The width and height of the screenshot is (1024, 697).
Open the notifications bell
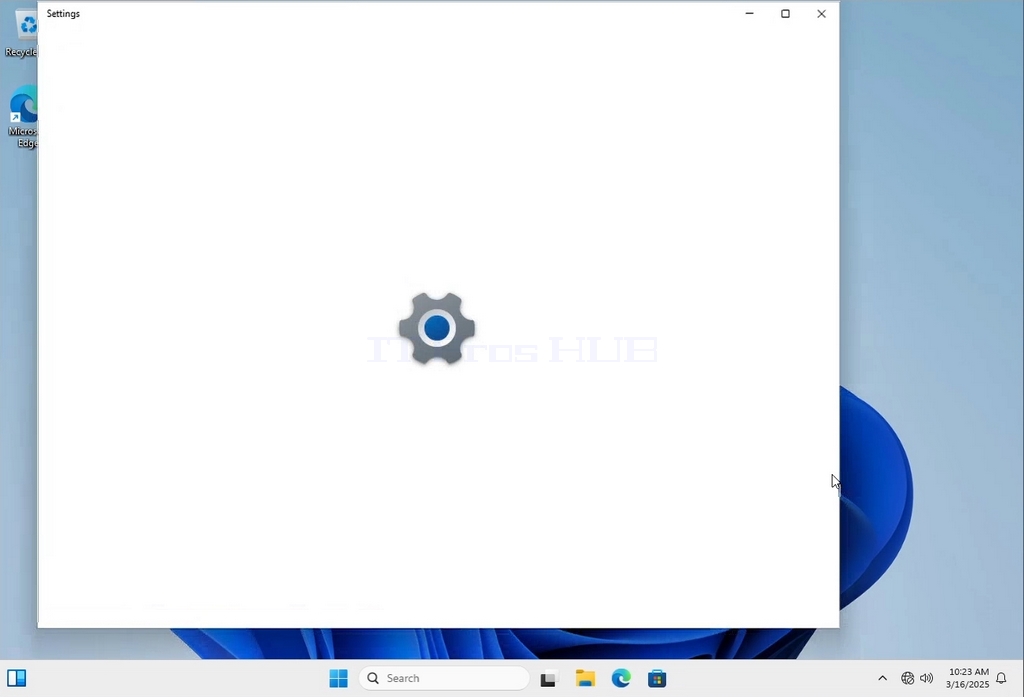coord(1001,678)
